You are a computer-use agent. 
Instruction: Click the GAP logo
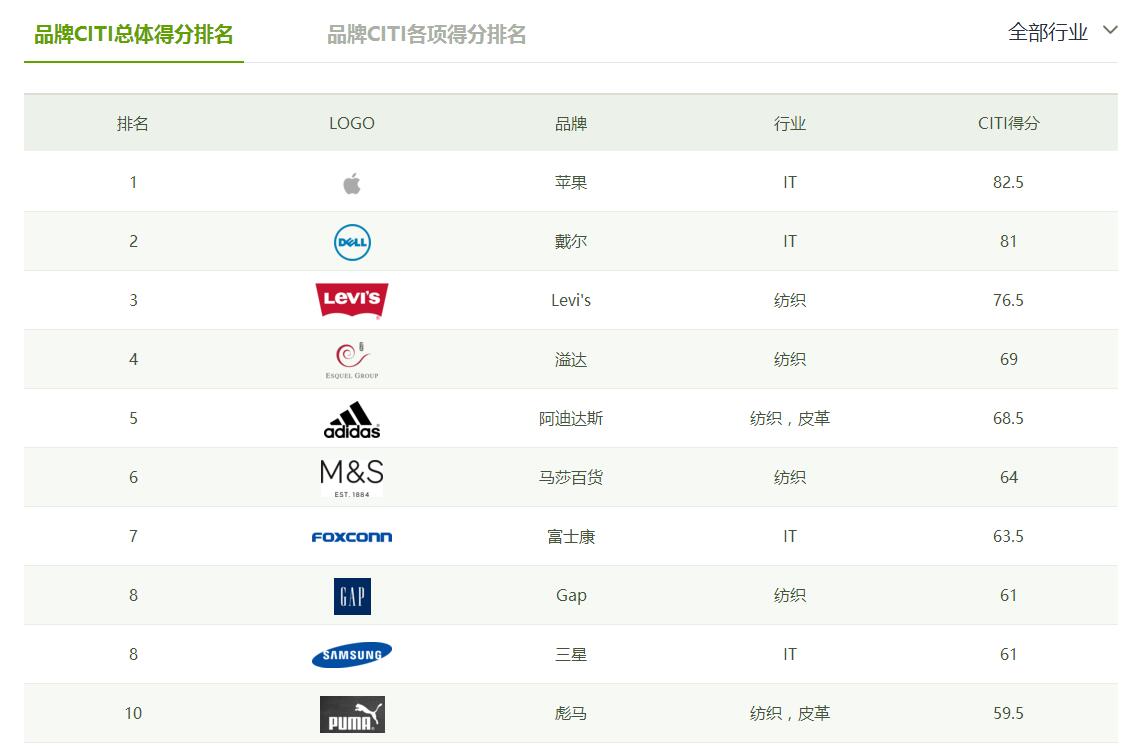pos(352,596)
